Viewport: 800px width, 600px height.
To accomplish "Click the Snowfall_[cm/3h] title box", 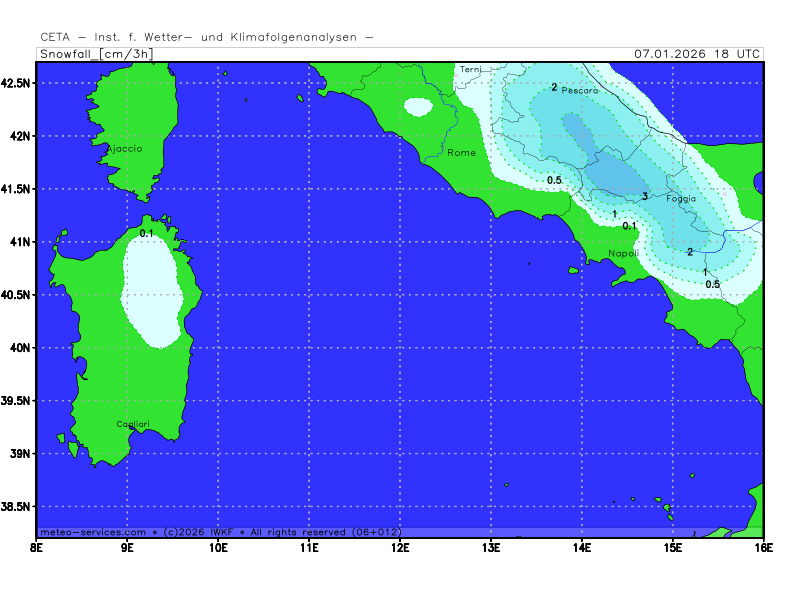I will click(x=96, y=54).
